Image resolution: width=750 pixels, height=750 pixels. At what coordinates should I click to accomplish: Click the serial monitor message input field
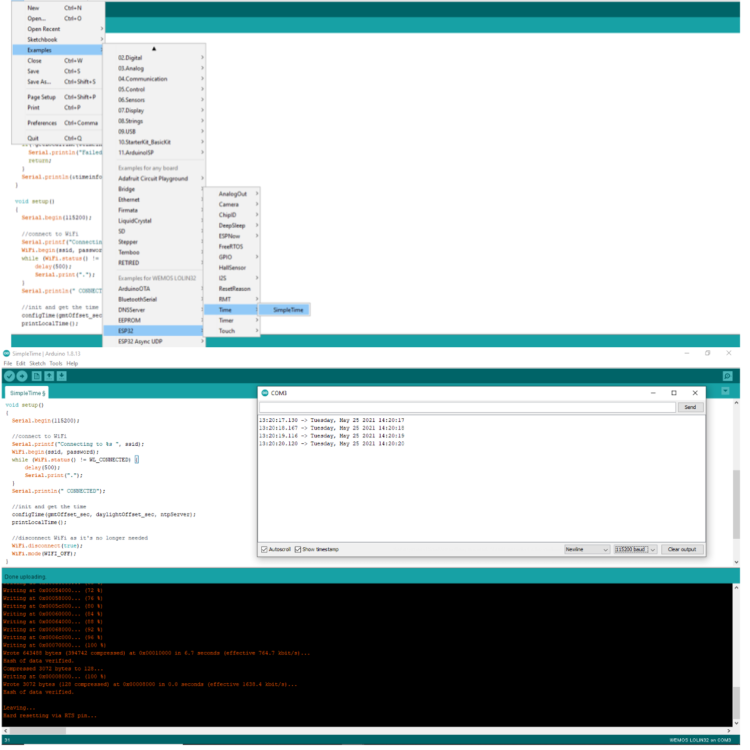pyautogui.click(x=467, y=407)
